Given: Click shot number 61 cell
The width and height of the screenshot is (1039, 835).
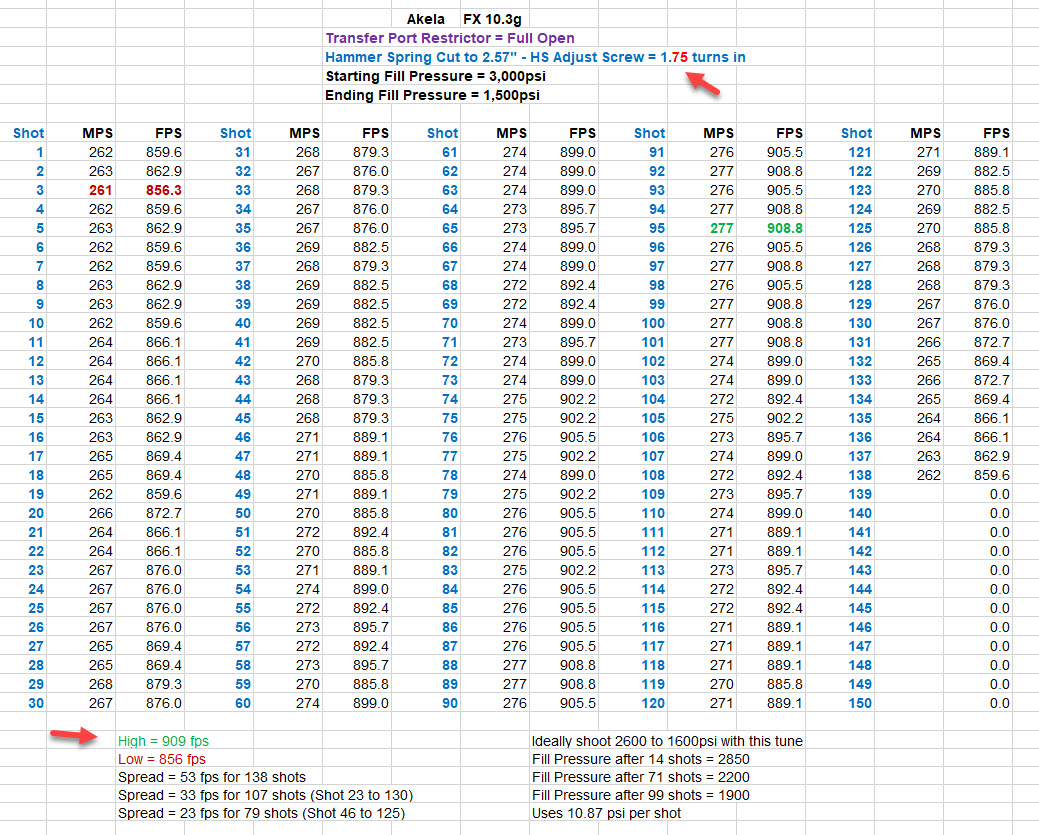Looking at the screenshot, I should pos(450,152).
